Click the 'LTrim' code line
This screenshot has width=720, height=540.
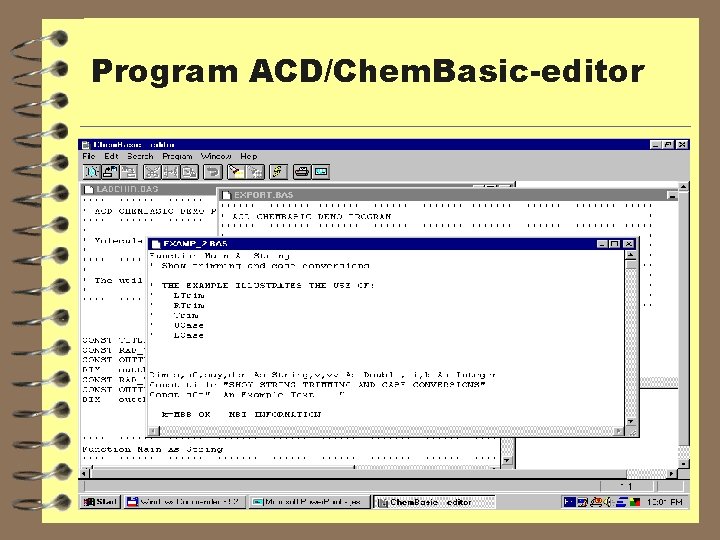(x=189, y=295)
